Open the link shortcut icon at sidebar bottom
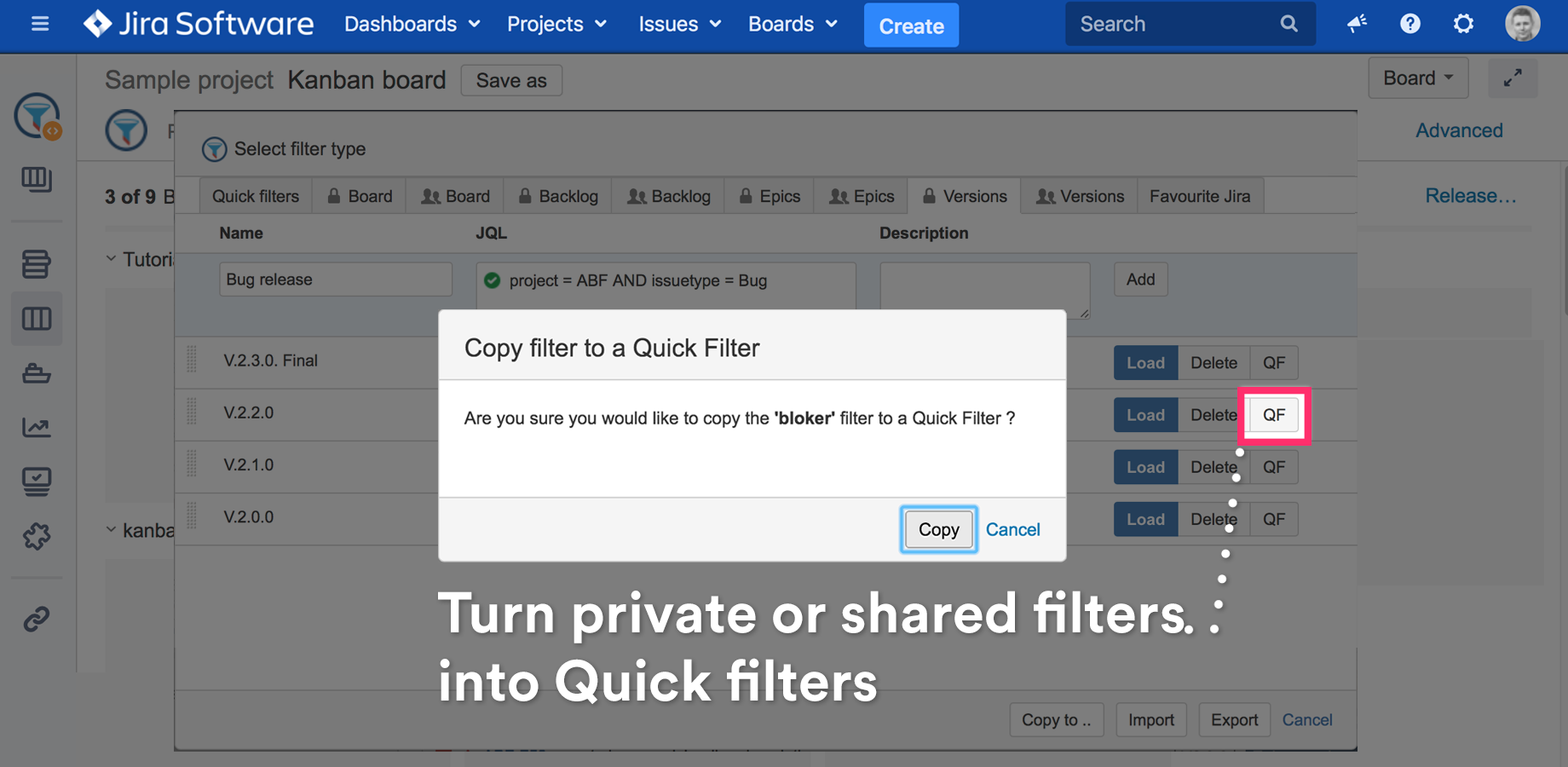The height and width of the screenshot is (767, 1568). [x=36, y=619]
